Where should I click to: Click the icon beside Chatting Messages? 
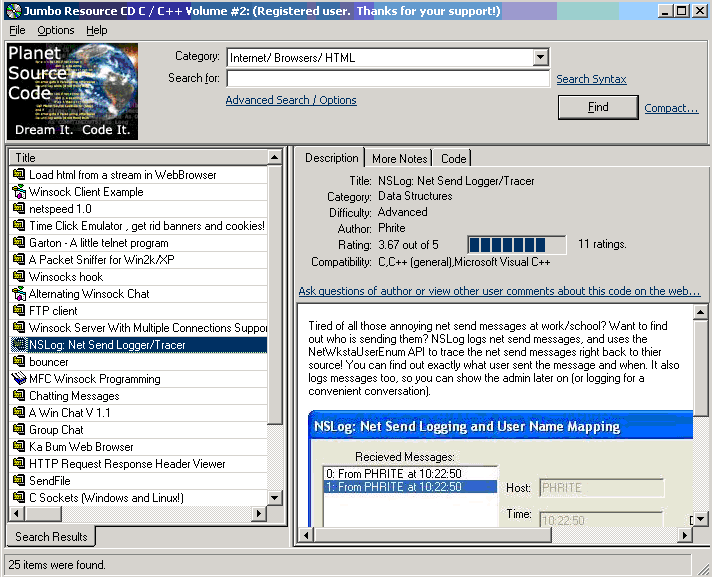19,395
